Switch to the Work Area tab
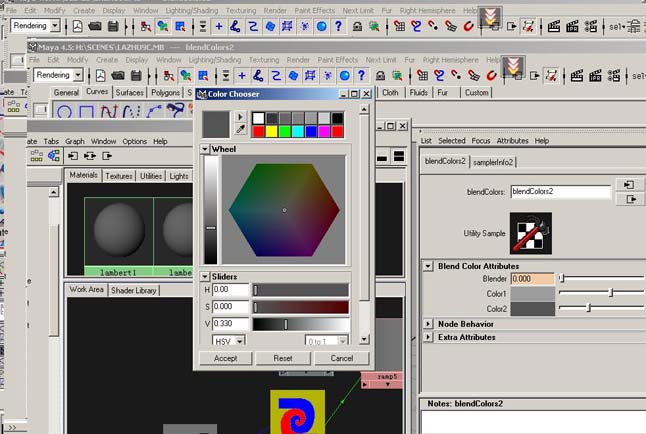The image size is (646, 434). click(86, 289)
